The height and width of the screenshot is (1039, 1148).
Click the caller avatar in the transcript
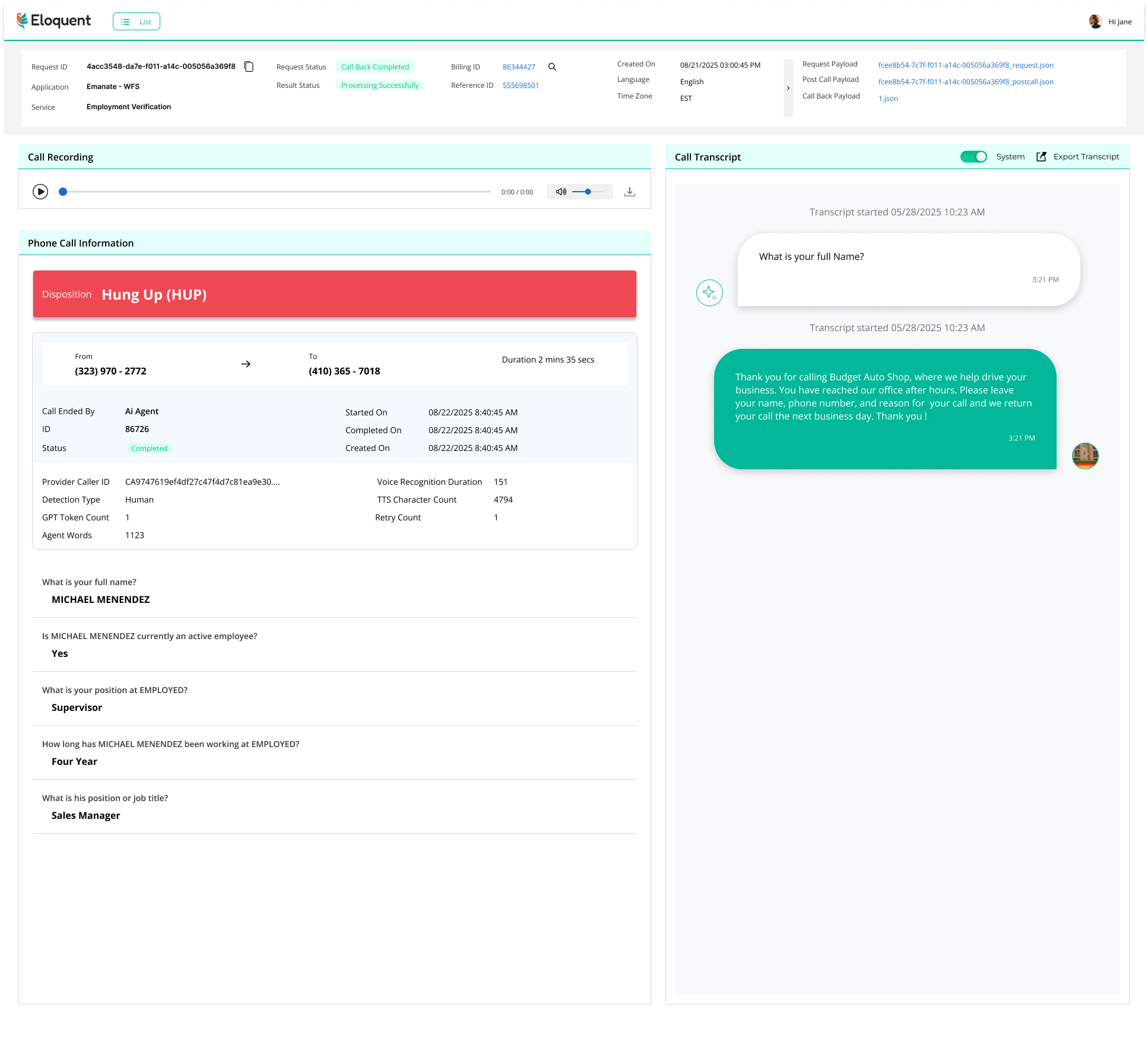pyautogui.click(x=1085, y=456)
